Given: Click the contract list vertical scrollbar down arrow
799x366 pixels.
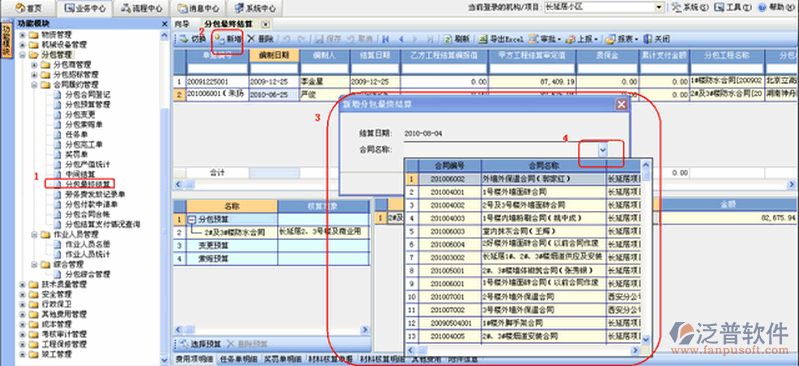Looking at the screenshot, I should [646, 339].
